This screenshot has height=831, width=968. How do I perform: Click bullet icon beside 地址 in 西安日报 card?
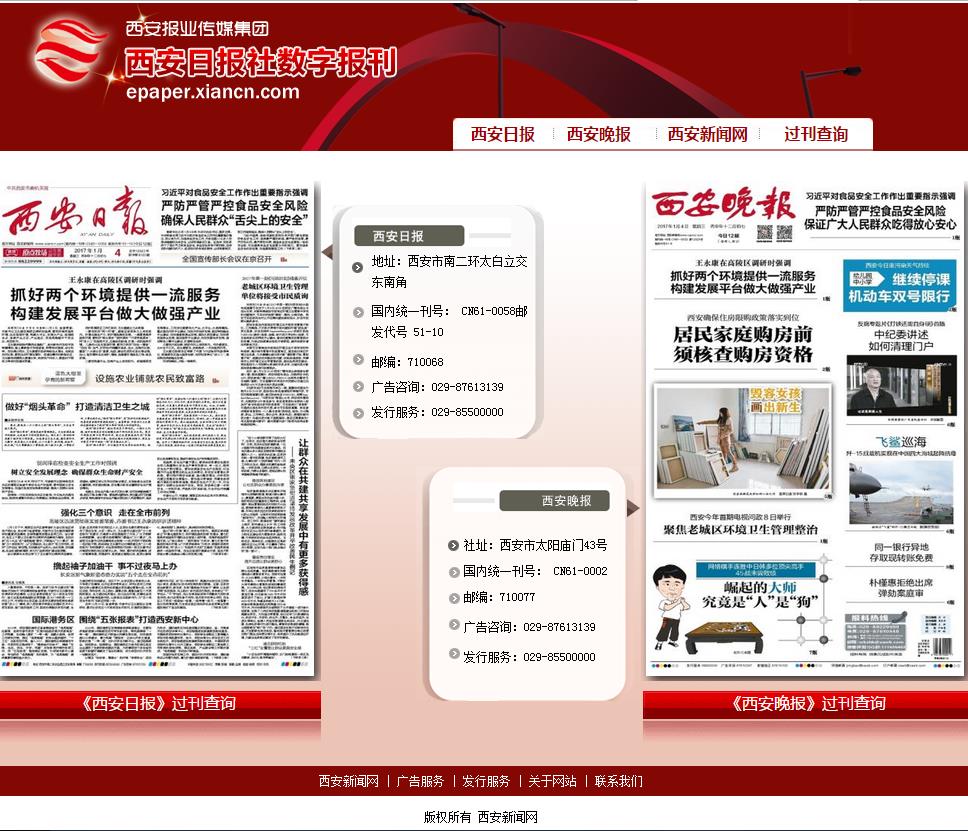click(x=357, y=267)
